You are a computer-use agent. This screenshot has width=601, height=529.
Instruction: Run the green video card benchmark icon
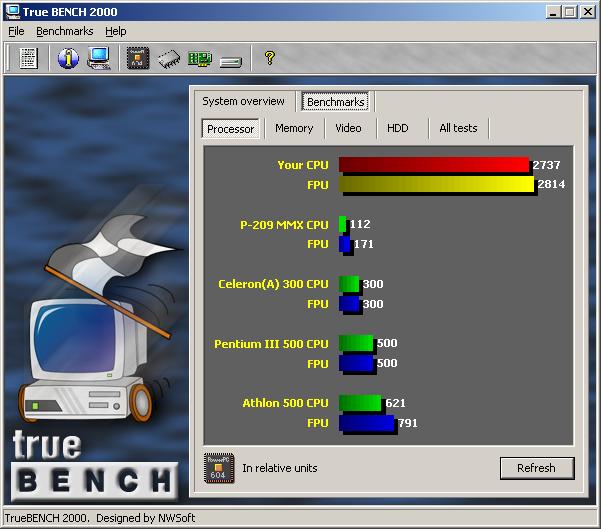pyautogui.click(x=200, y=59)
